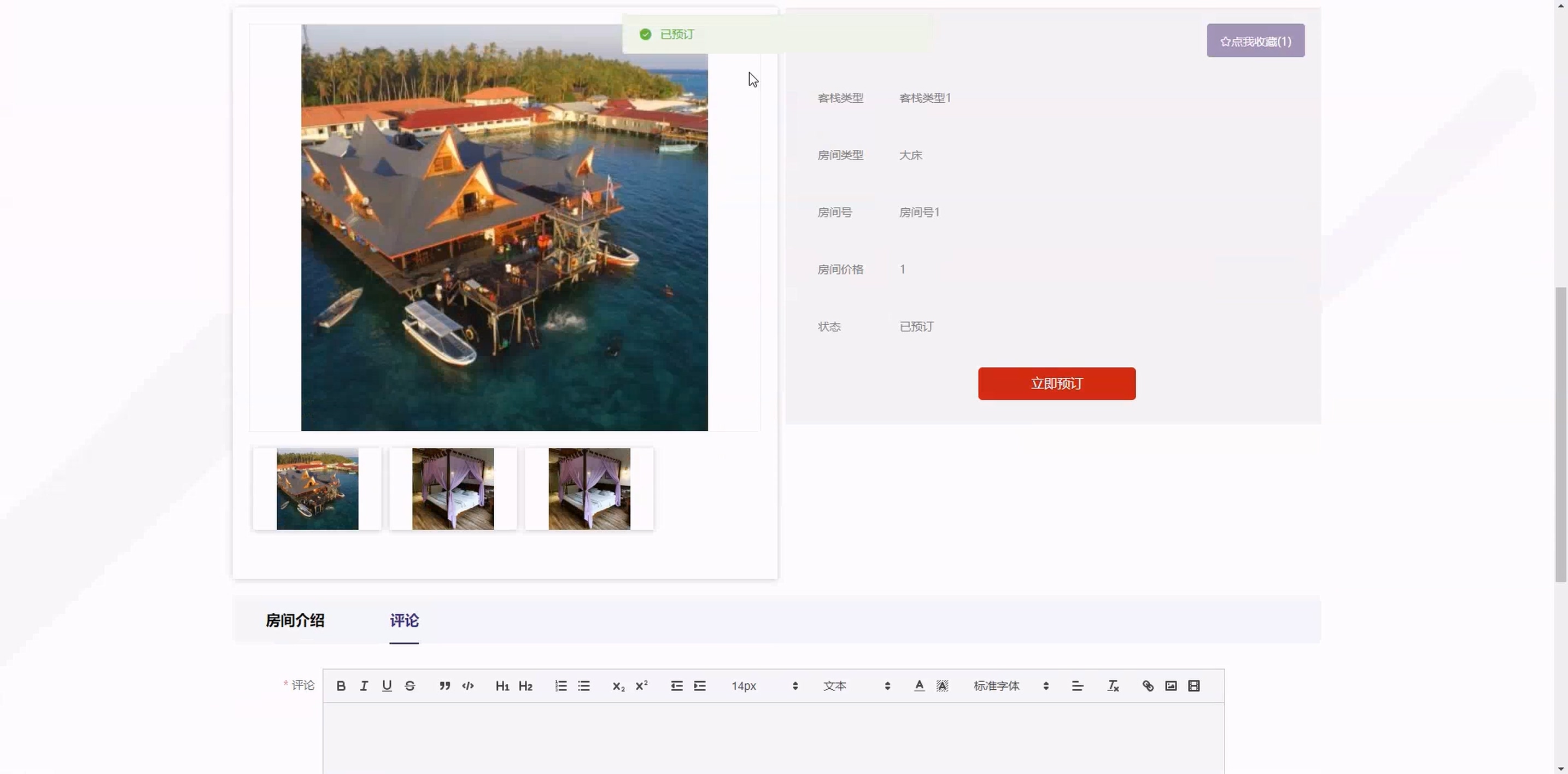The height and width of the screenshot is (774, 1568).
Task: Insert a hyperlink
Action: point(1148,686)
